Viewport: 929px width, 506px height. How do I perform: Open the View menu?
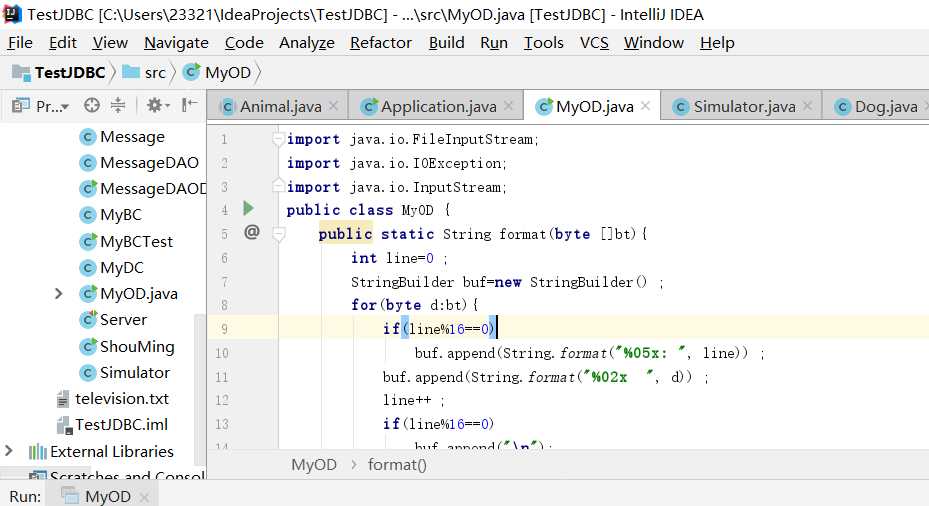point(110,43)
